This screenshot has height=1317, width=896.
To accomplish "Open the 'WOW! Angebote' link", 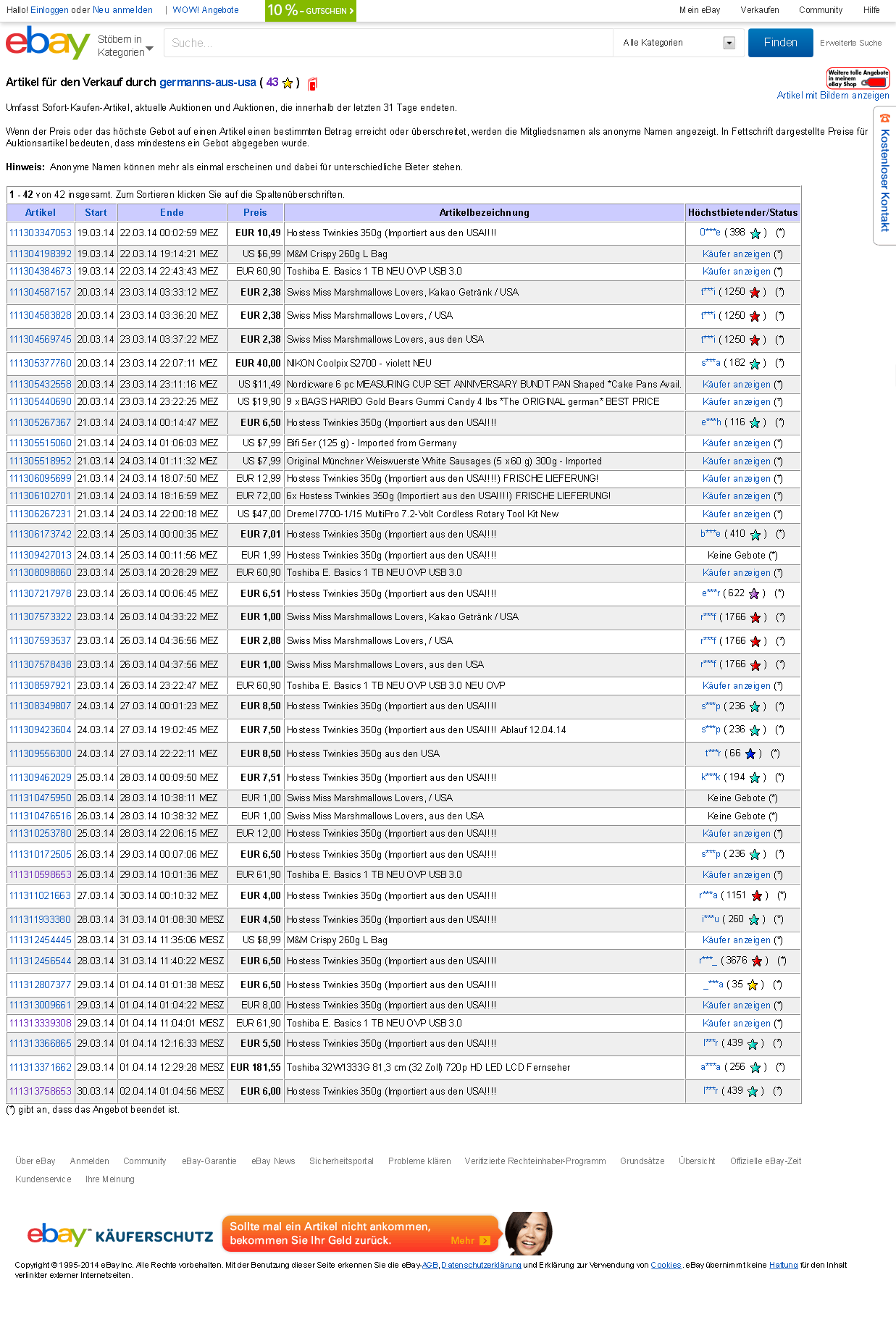I will [x=206, y=10].
